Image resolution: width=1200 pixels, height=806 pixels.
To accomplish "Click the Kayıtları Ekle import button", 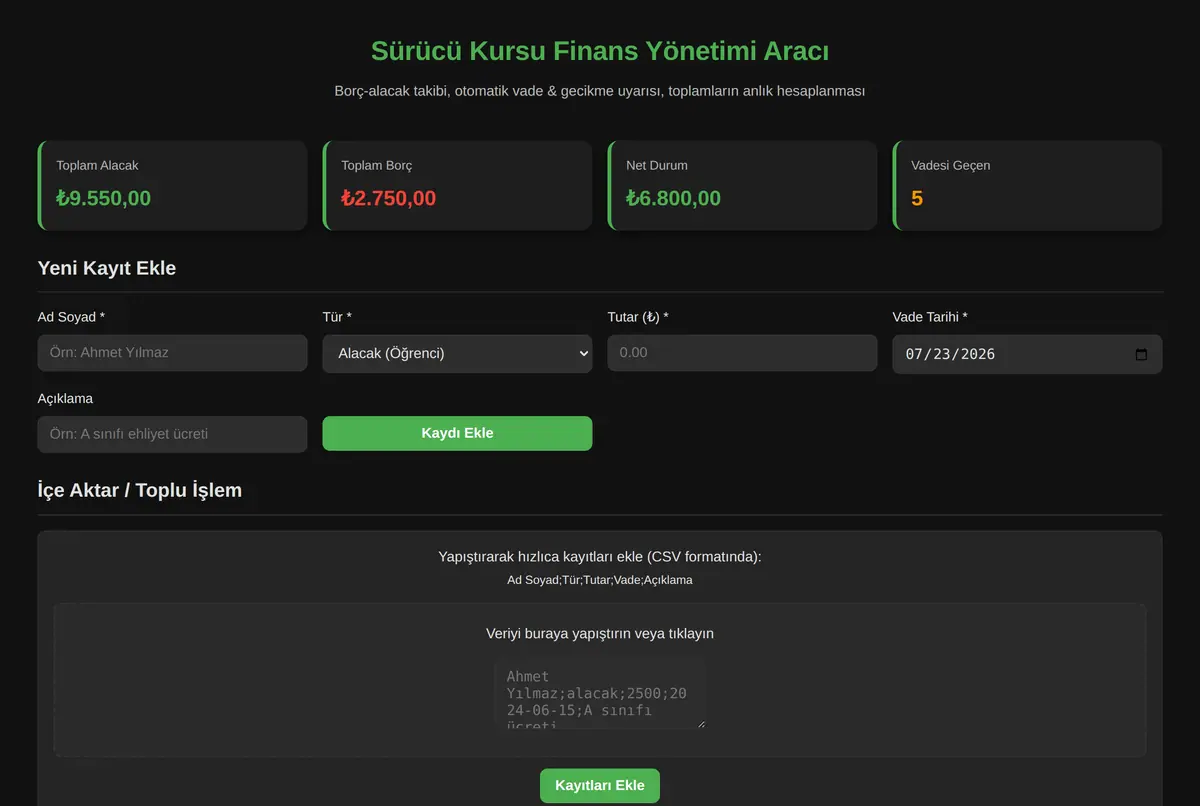I will (x=600, y=785).
